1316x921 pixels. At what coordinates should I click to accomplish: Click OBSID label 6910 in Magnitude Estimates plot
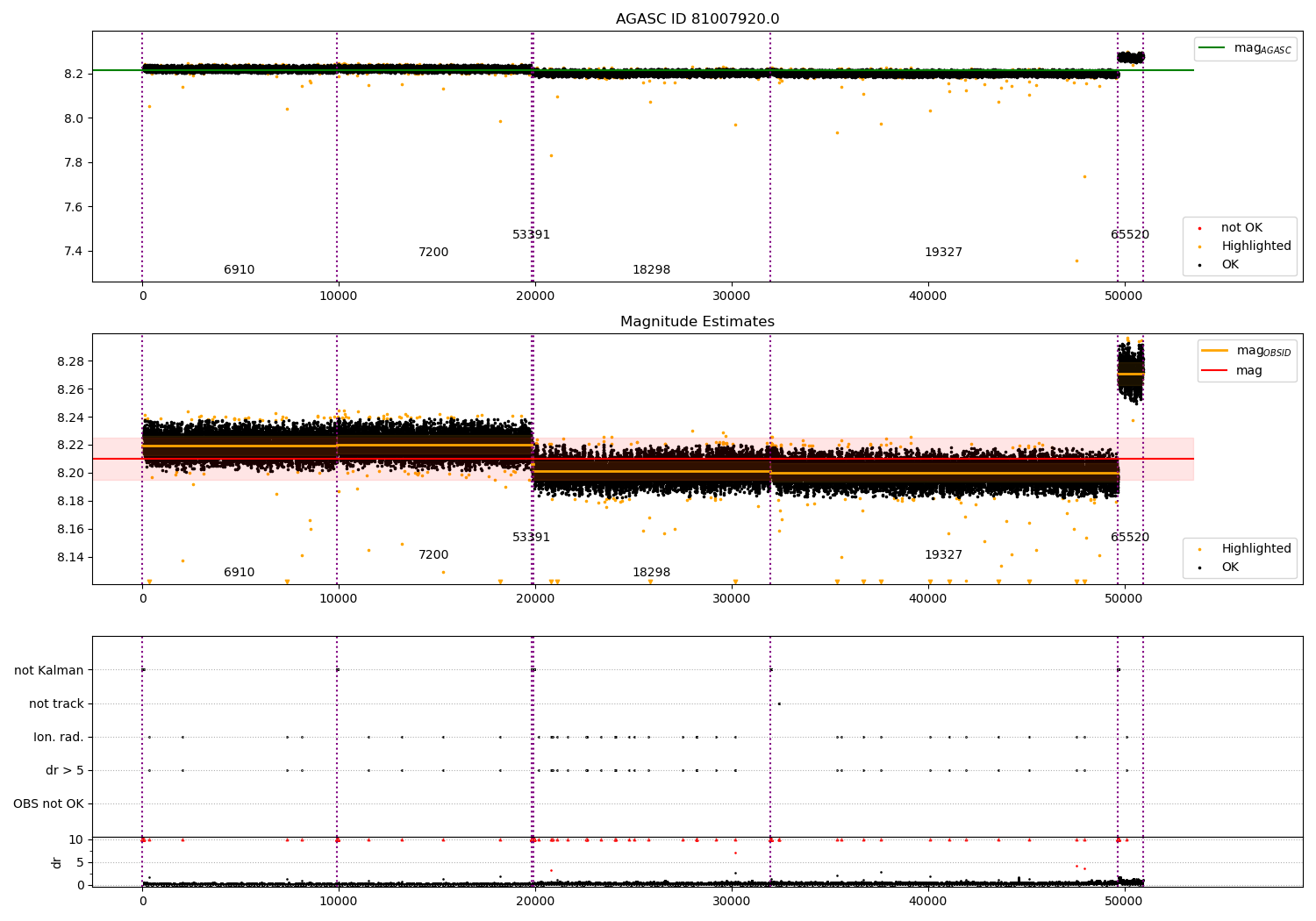click(239, 573)
